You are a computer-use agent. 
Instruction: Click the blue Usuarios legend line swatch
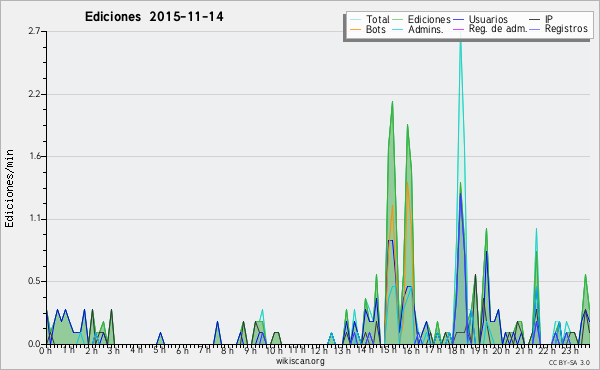pyautogui.click(x=458, y=20)
